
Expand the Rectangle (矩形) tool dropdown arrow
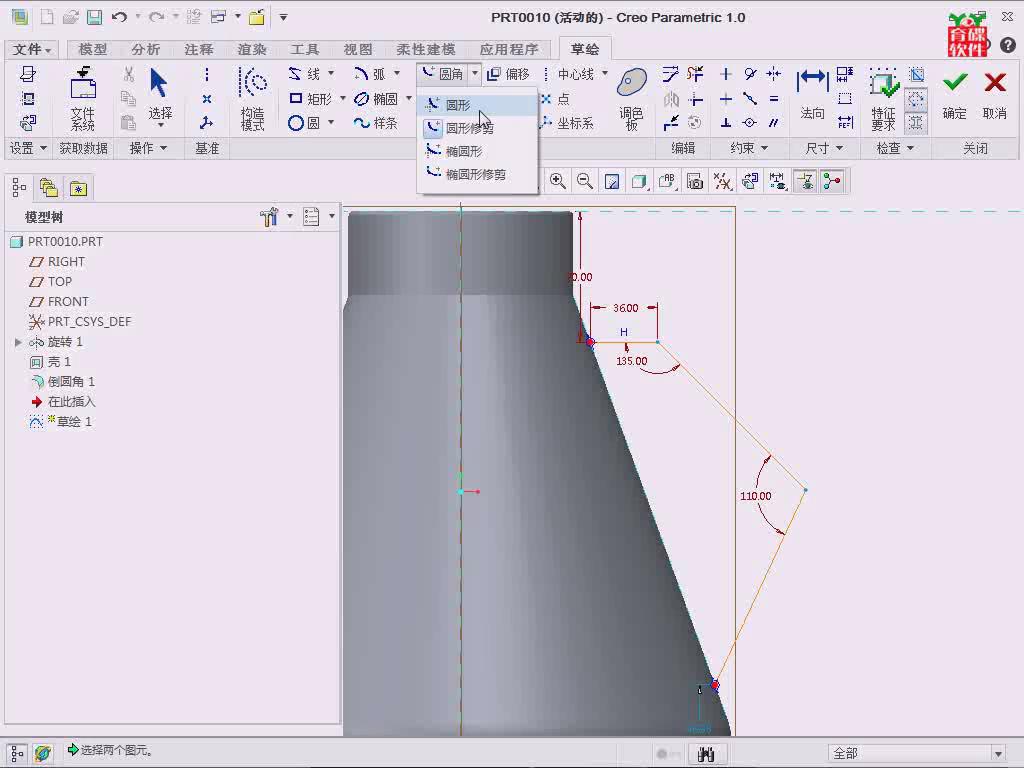(342, 98)
